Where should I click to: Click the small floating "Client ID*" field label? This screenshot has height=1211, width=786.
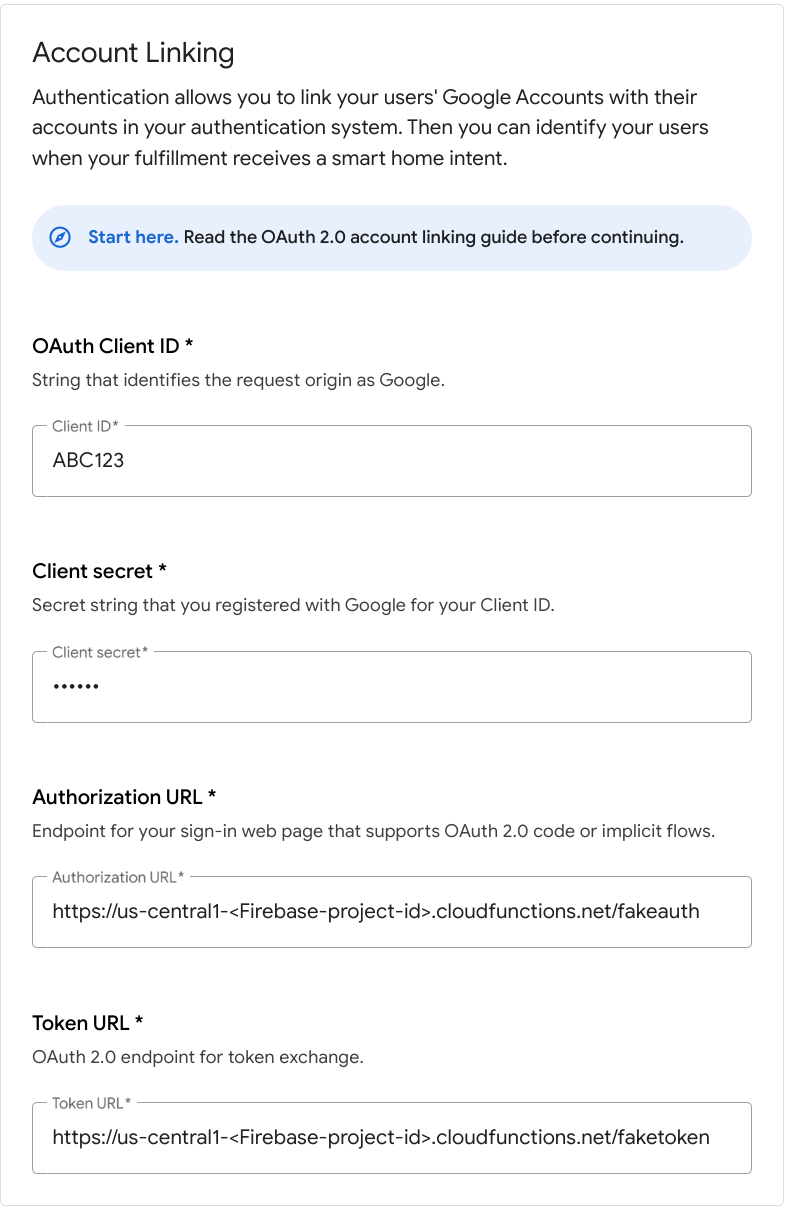(x=85, y=426)
